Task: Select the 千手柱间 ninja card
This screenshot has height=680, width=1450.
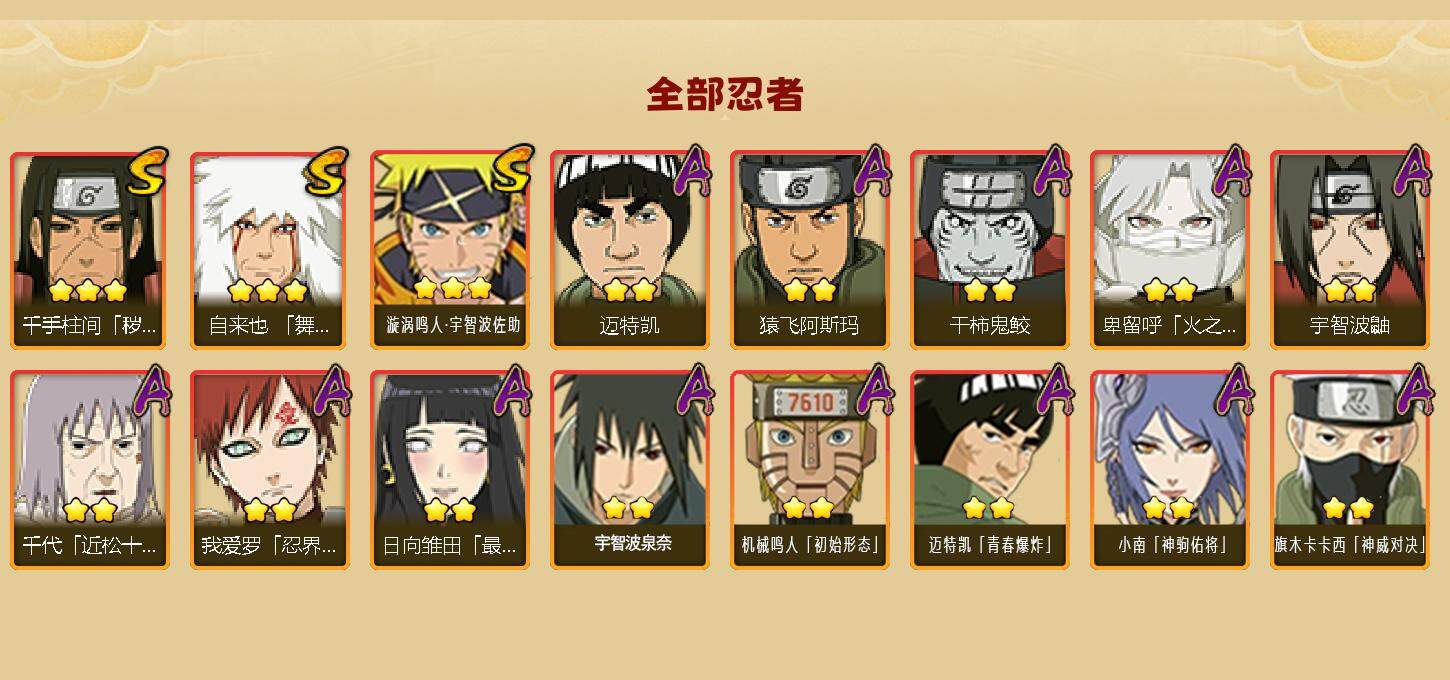Action: [x=90, y=250]
